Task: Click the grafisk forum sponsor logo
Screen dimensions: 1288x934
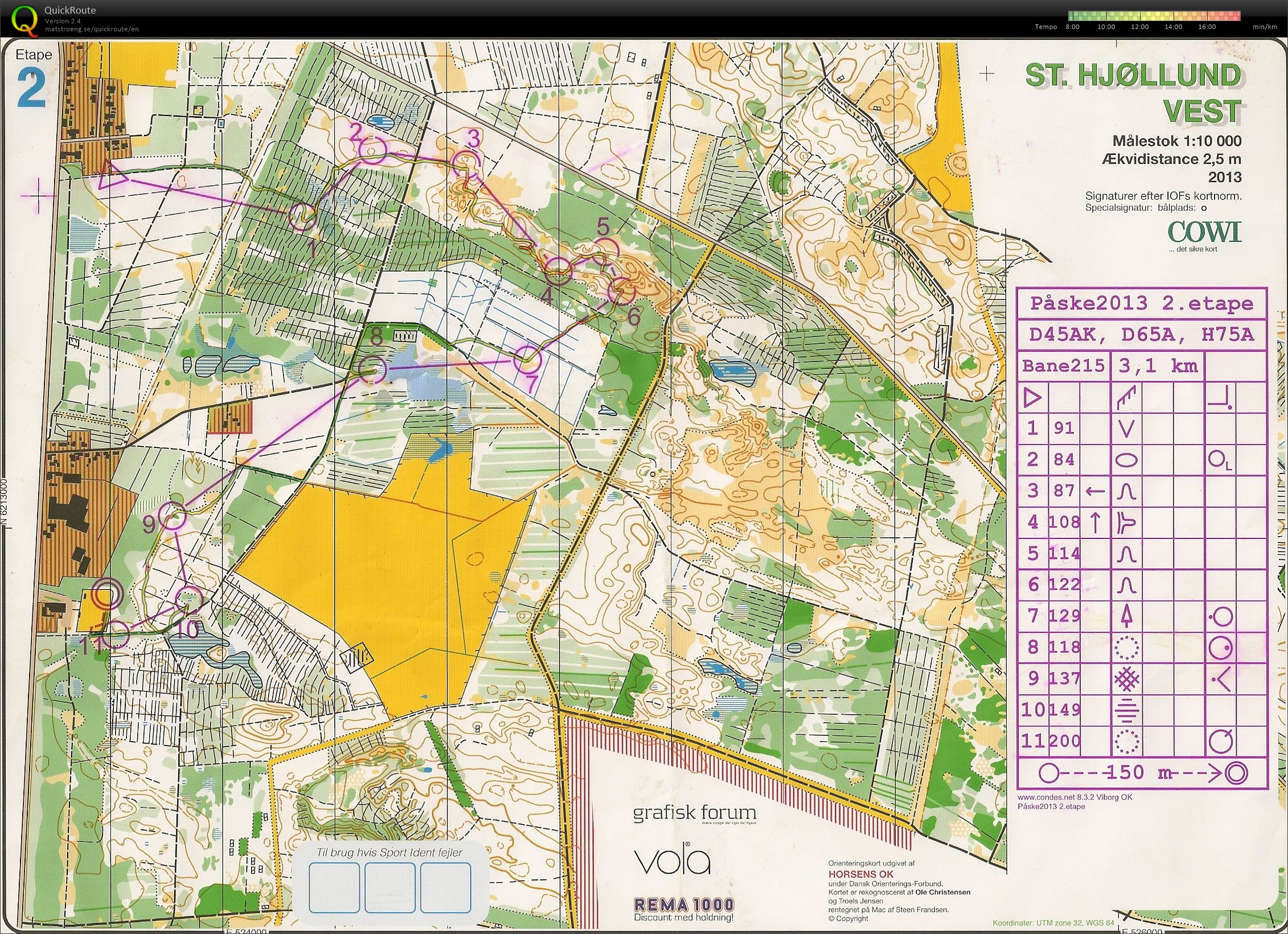Action: pyautogui.click(x=695, y=813)
